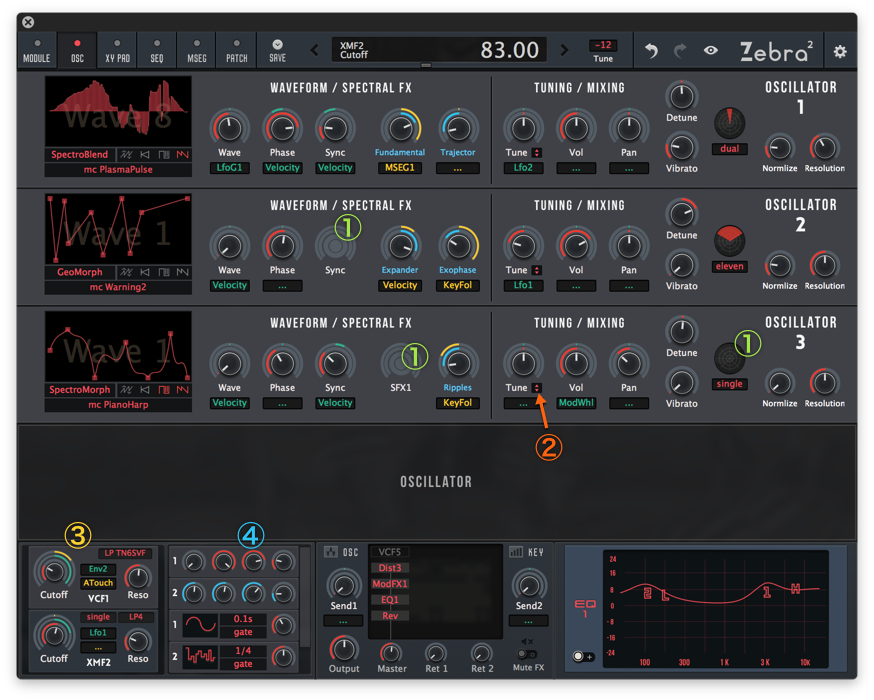This screenshot has width=874, height=700.
Task: Select the H high-shelf node in the EQ
Action: pos(795,589)
